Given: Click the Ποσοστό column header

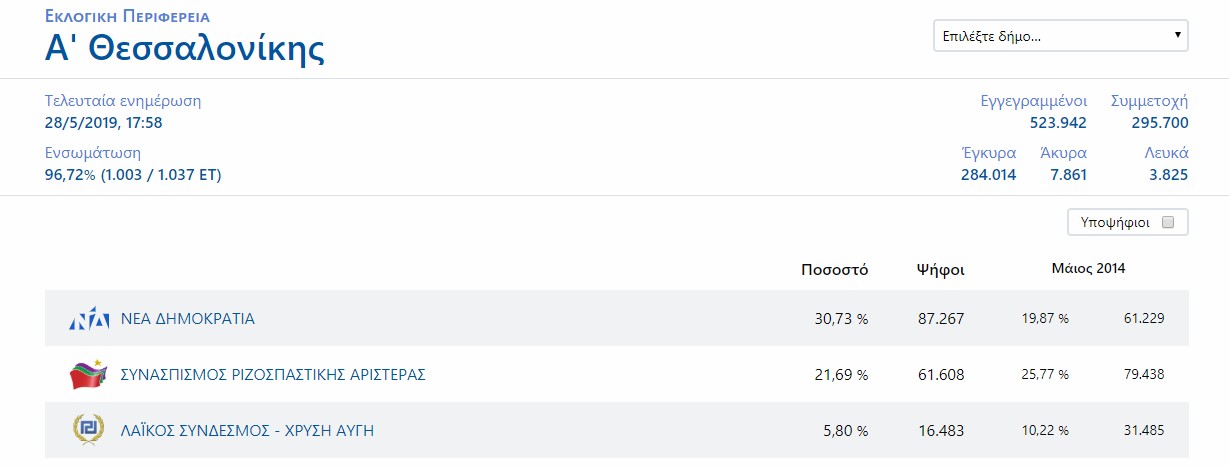Looking at the screenshot, I should pos(834,269).
